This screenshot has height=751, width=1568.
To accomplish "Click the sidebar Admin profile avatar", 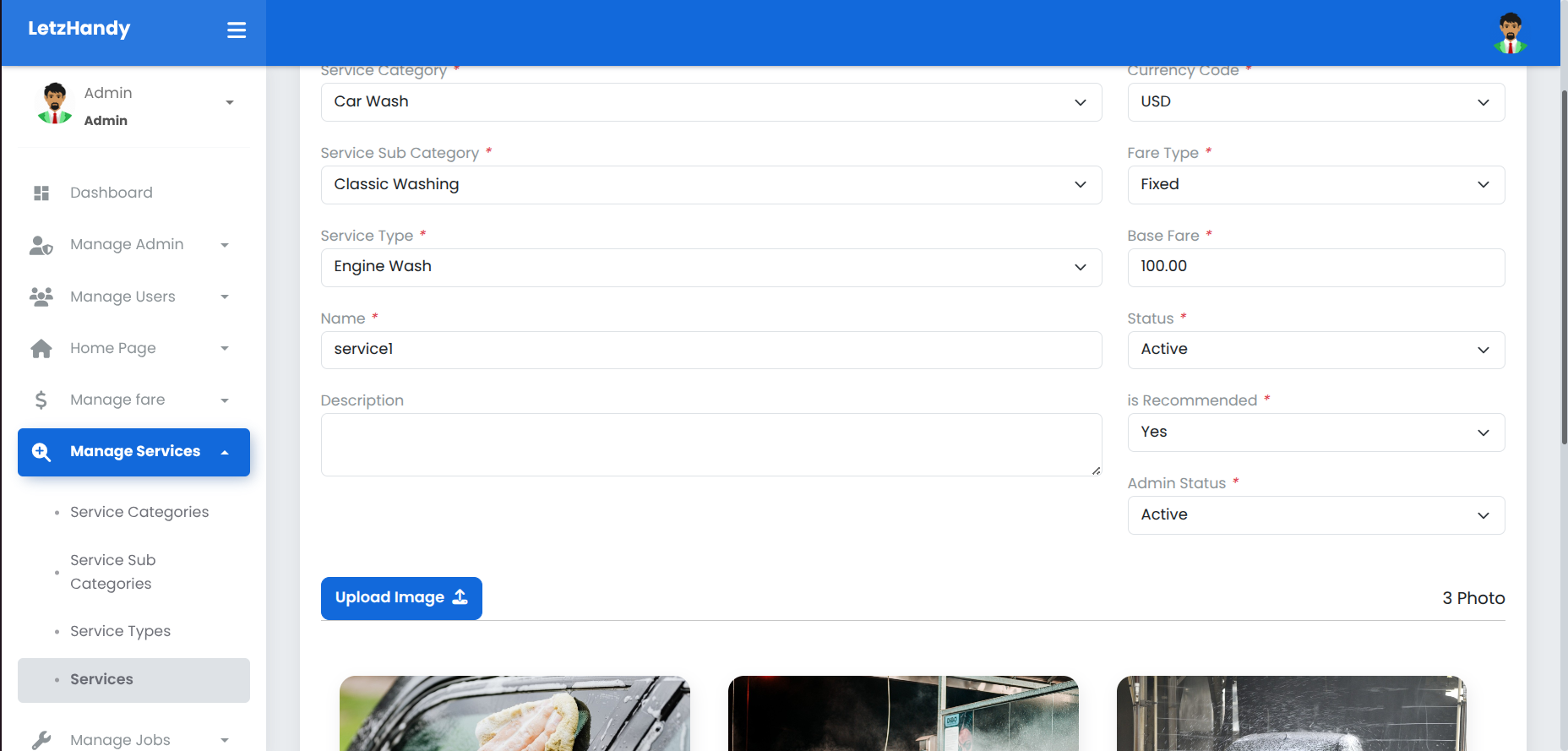I will point(55,104).
